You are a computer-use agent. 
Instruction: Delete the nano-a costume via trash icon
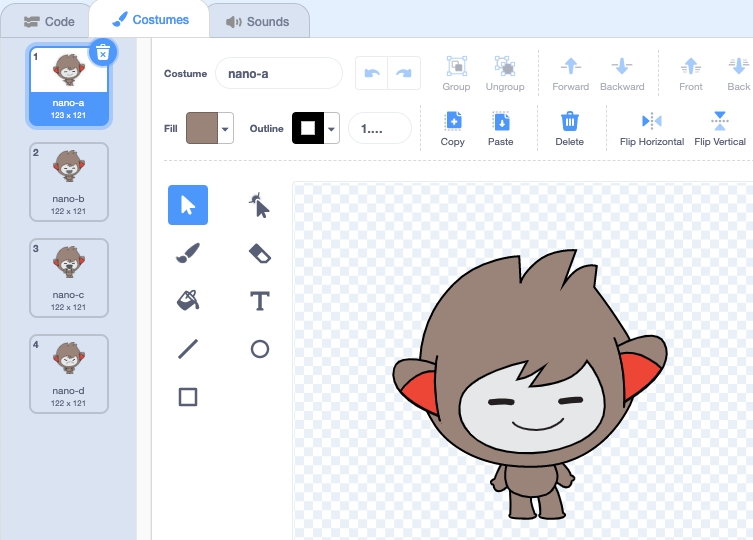(103, 53)
